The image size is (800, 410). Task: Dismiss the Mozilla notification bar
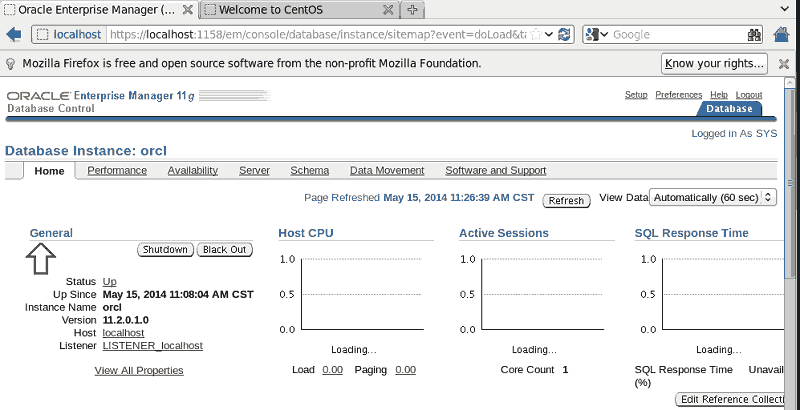coord(784,64)
